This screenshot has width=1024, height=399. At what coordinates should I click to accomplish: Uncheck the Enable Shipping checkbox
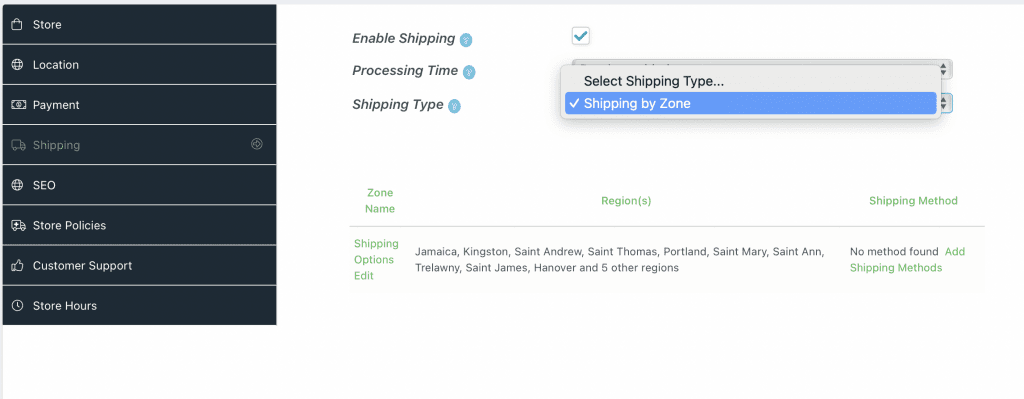coord(581,35)
